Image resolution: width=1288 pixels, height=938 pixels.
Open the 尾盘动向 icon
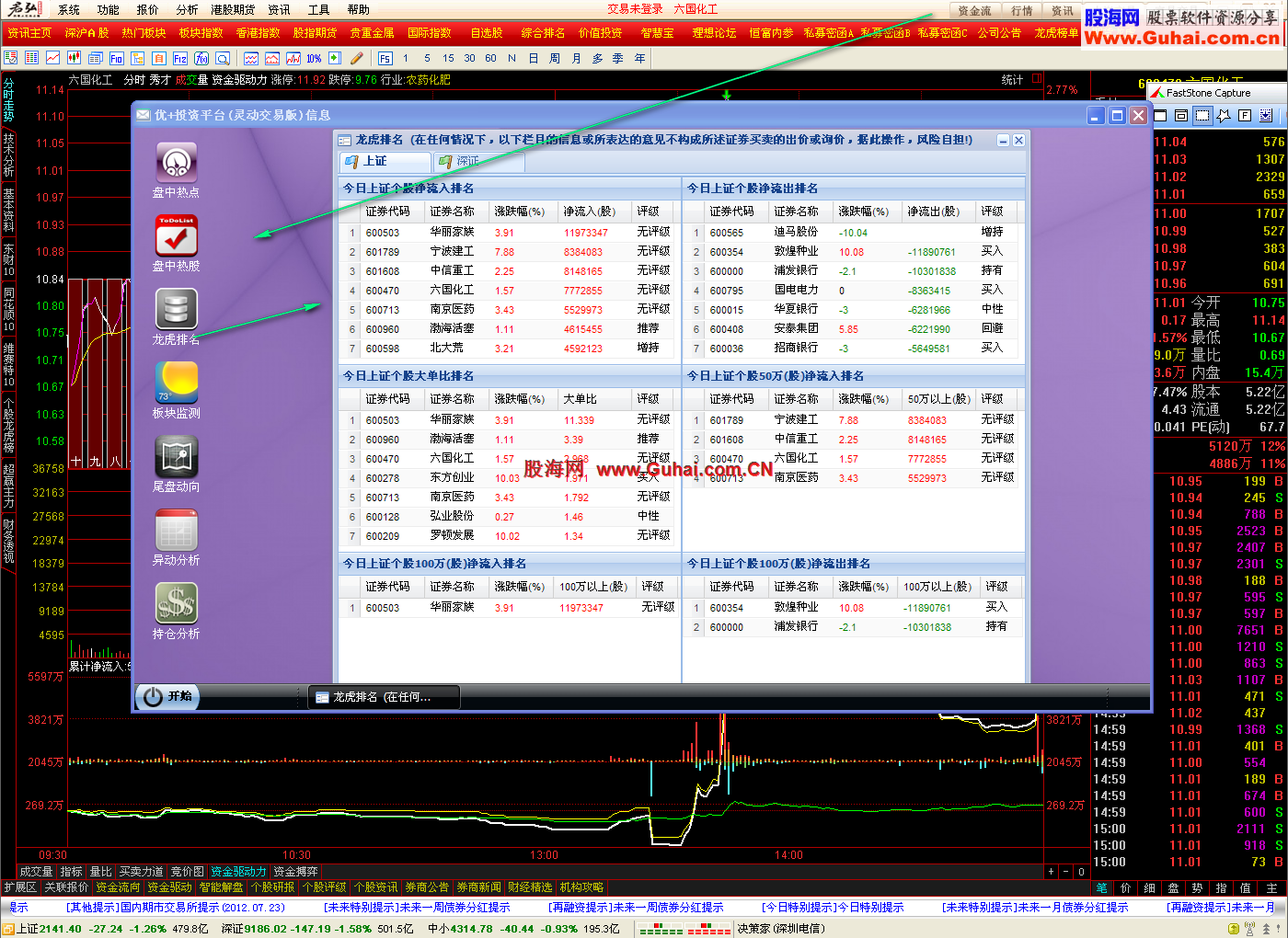pyautogui.click(x=176, y=456)
